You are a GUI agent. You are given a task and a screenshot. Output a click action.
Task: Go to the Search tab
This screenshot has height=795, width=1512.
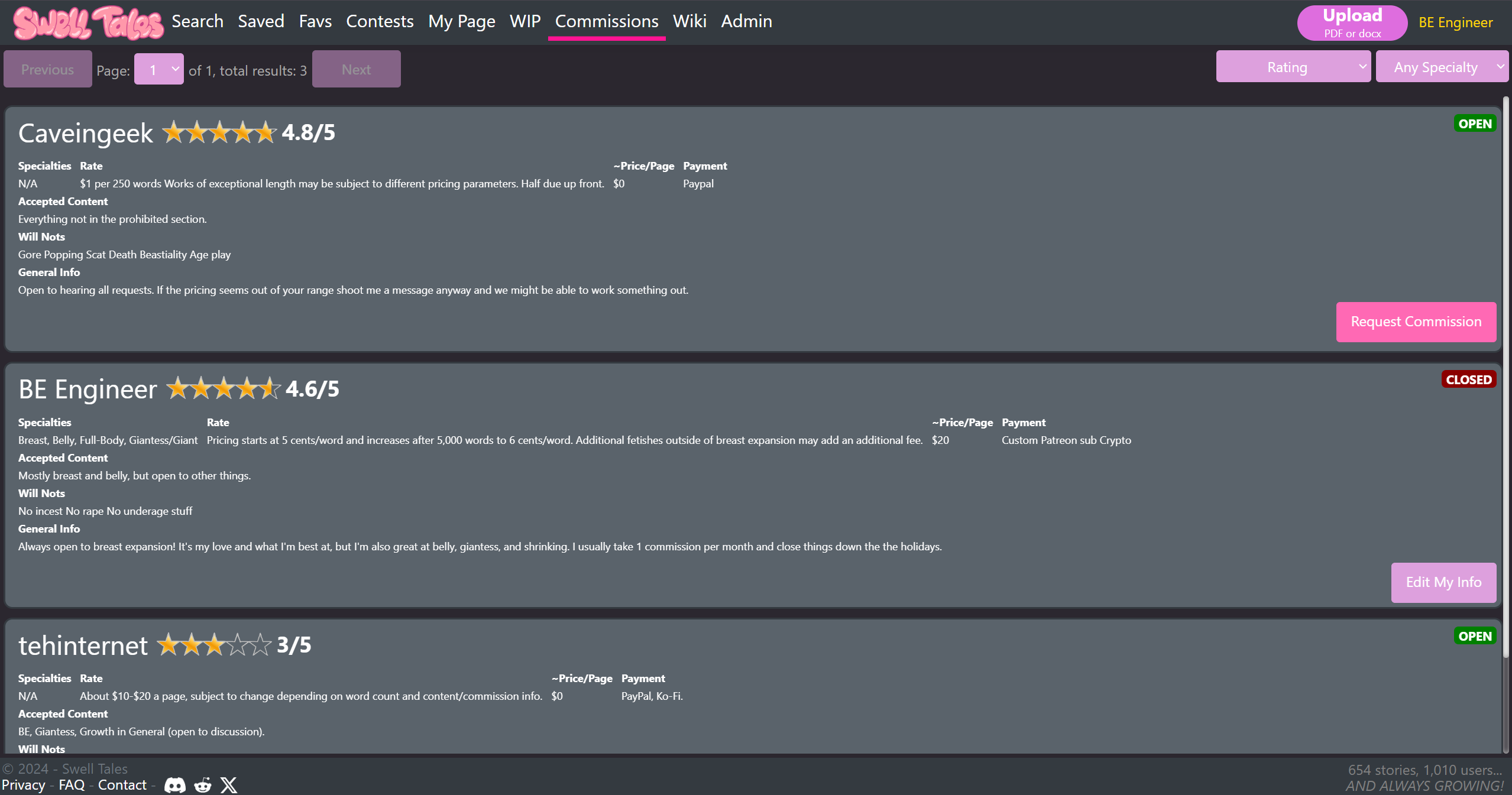point(198,21)
